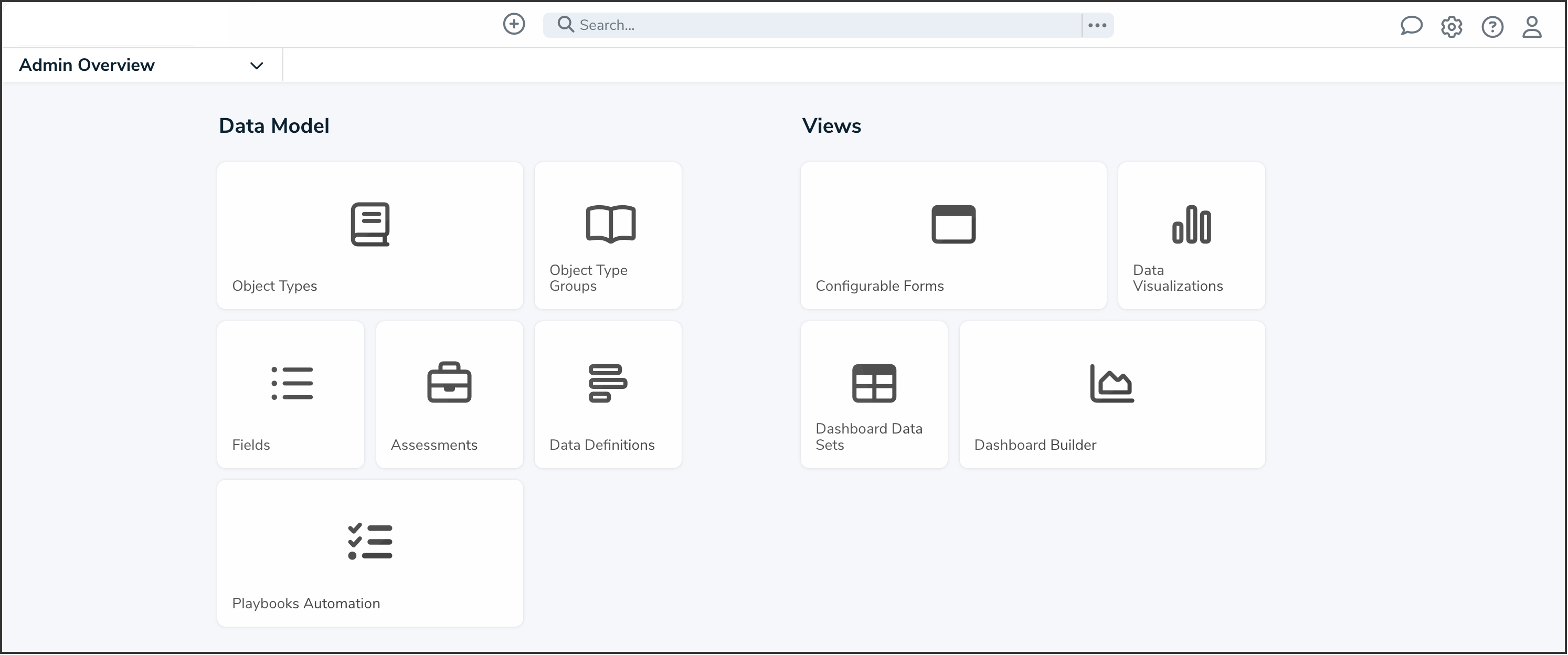Click the Playbooks Automation checklist icon
Viewport: 1568px width, 655px height.
(369, 541)
